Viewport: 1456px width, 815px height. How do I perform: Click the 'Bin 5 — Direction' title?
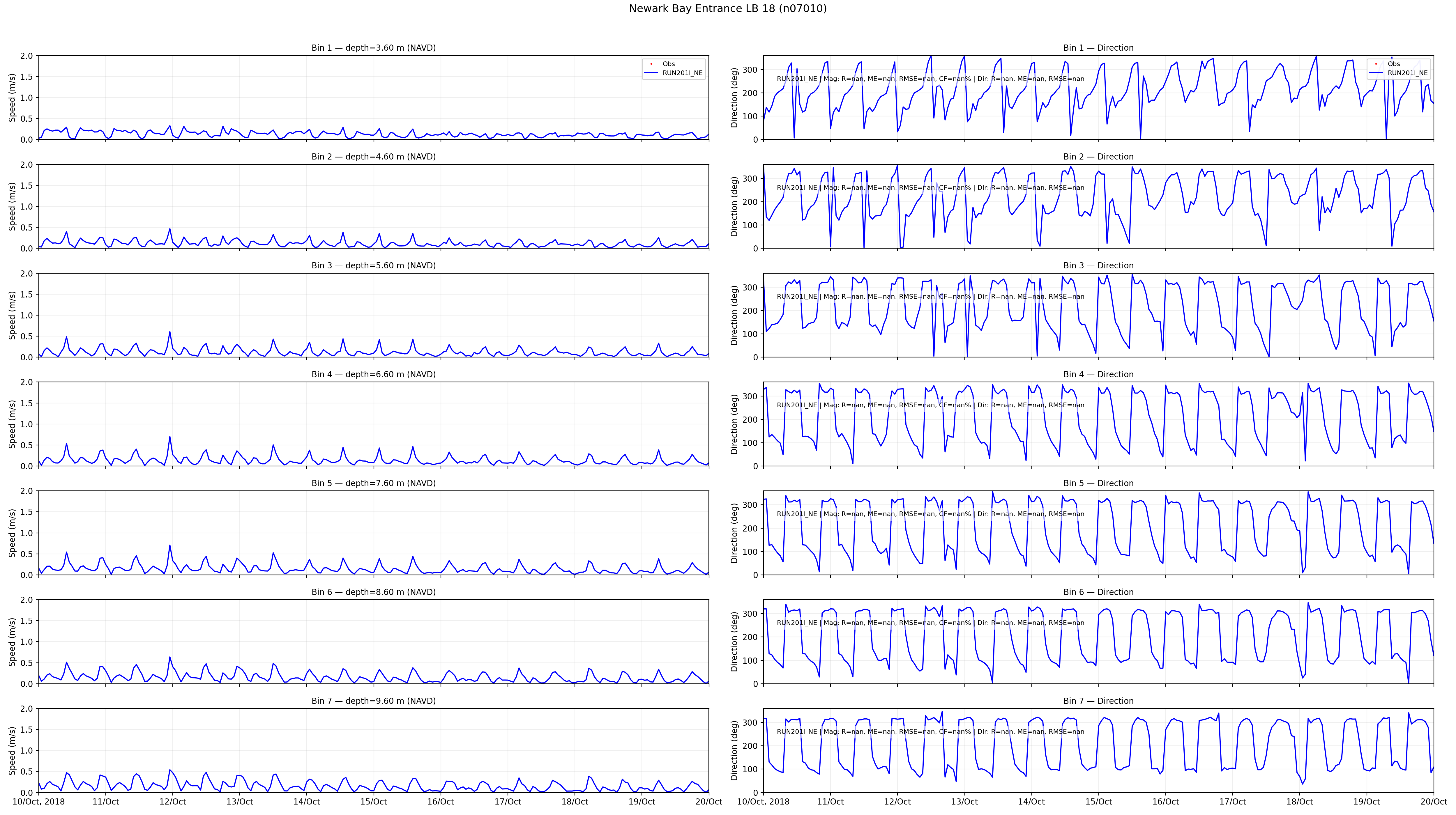(x=1098, y=483)
